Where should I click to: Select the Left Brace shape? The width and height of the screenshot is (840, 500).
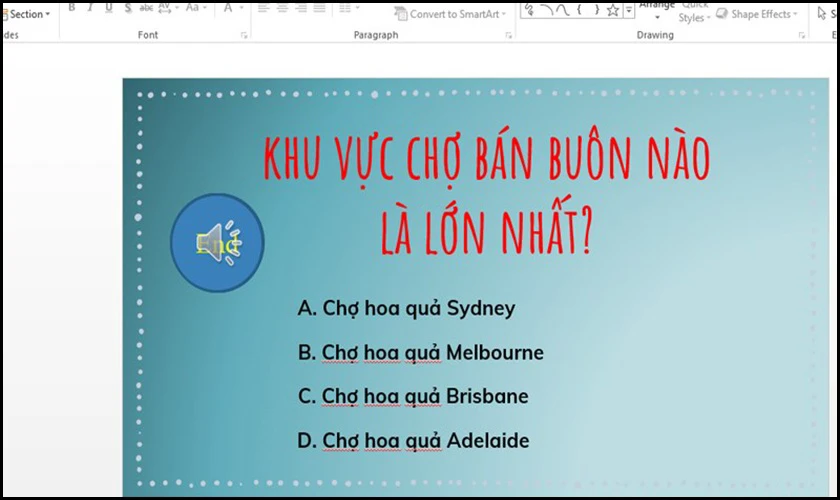point(580,9)
